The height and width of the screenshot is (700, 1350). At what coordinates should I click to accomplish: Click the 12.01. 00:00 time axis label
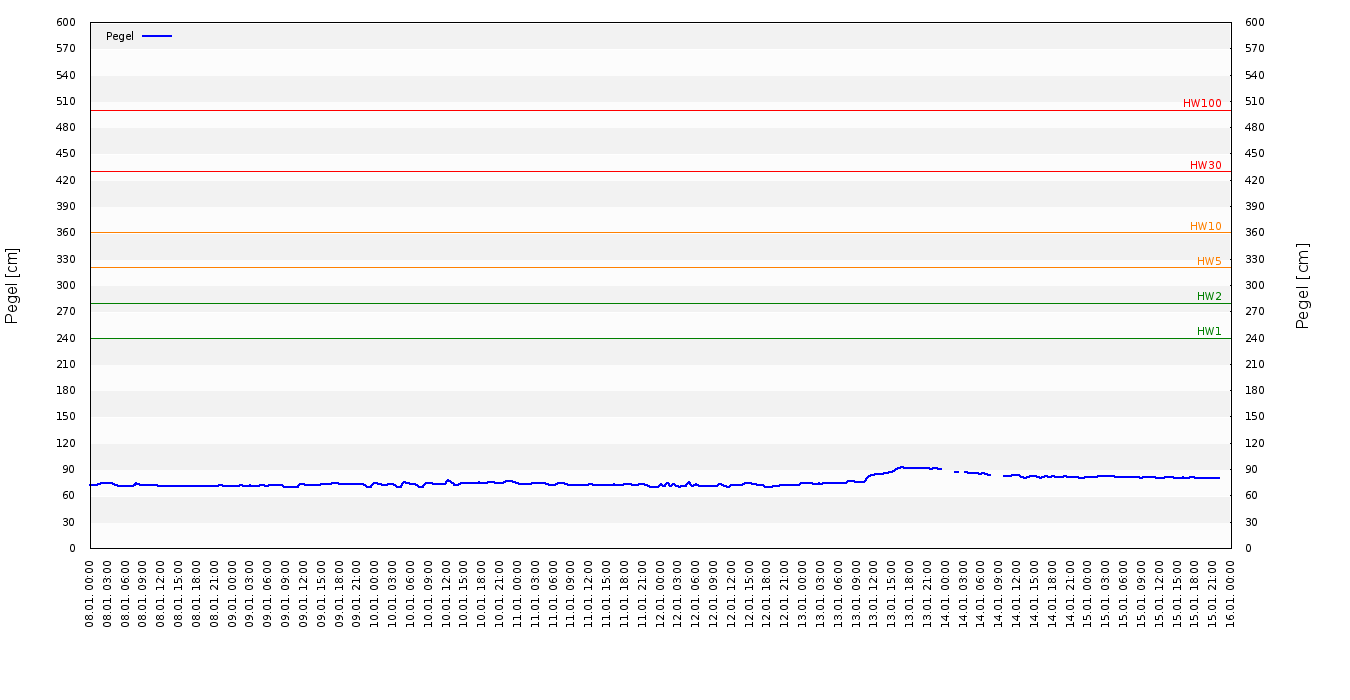[x=660, y=593]
